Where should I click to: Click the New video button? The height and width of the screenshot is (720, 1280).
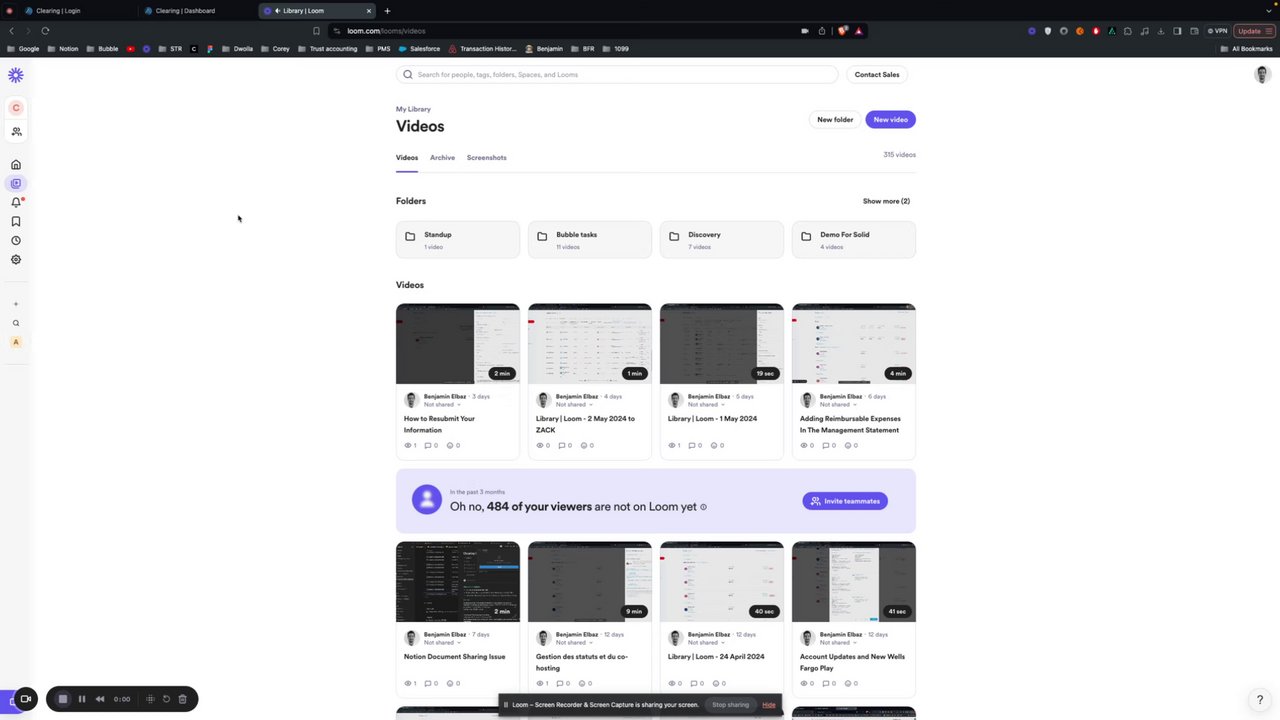pos(890,120)
